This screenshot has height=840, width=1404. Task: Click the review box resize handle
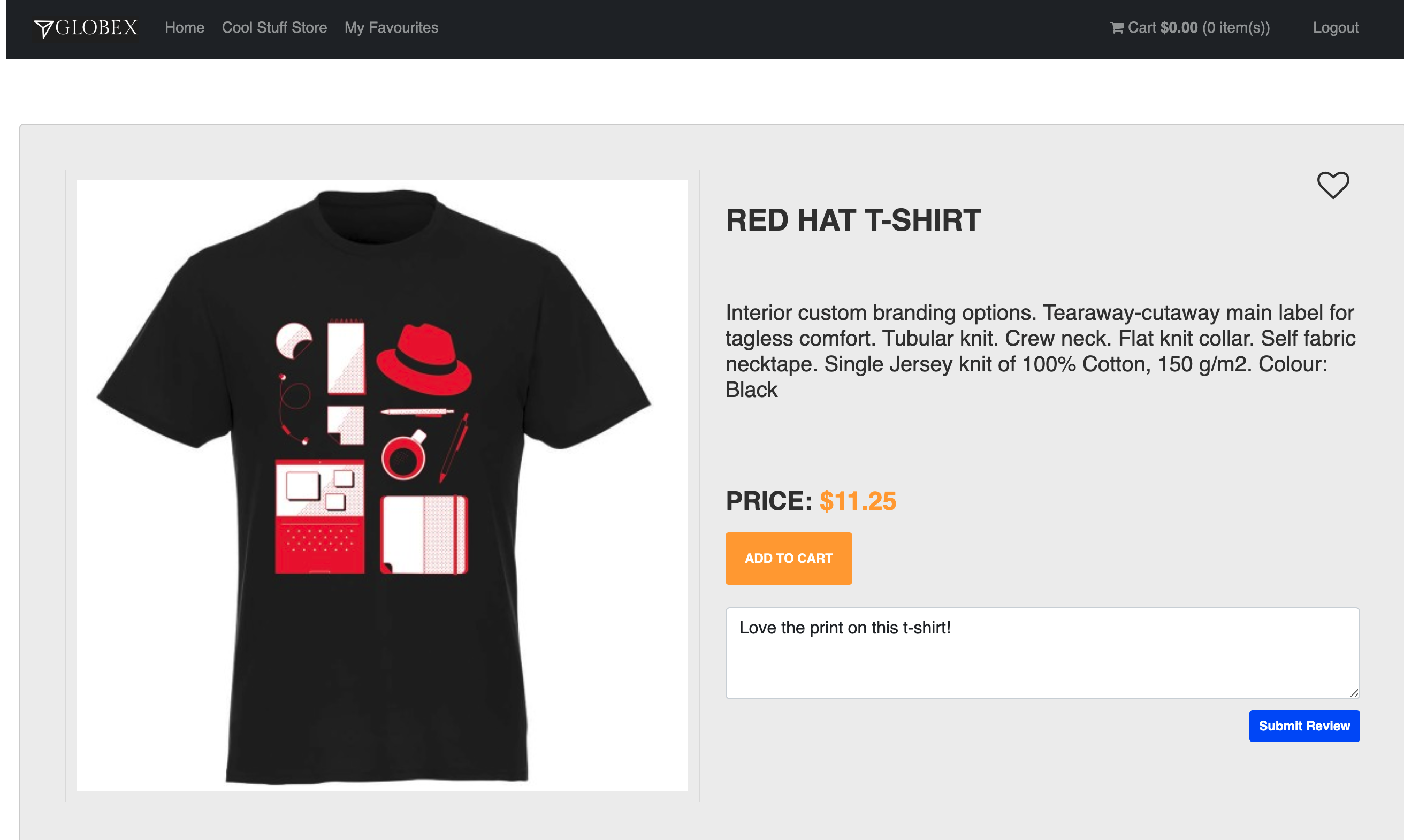pos(1354,693)
